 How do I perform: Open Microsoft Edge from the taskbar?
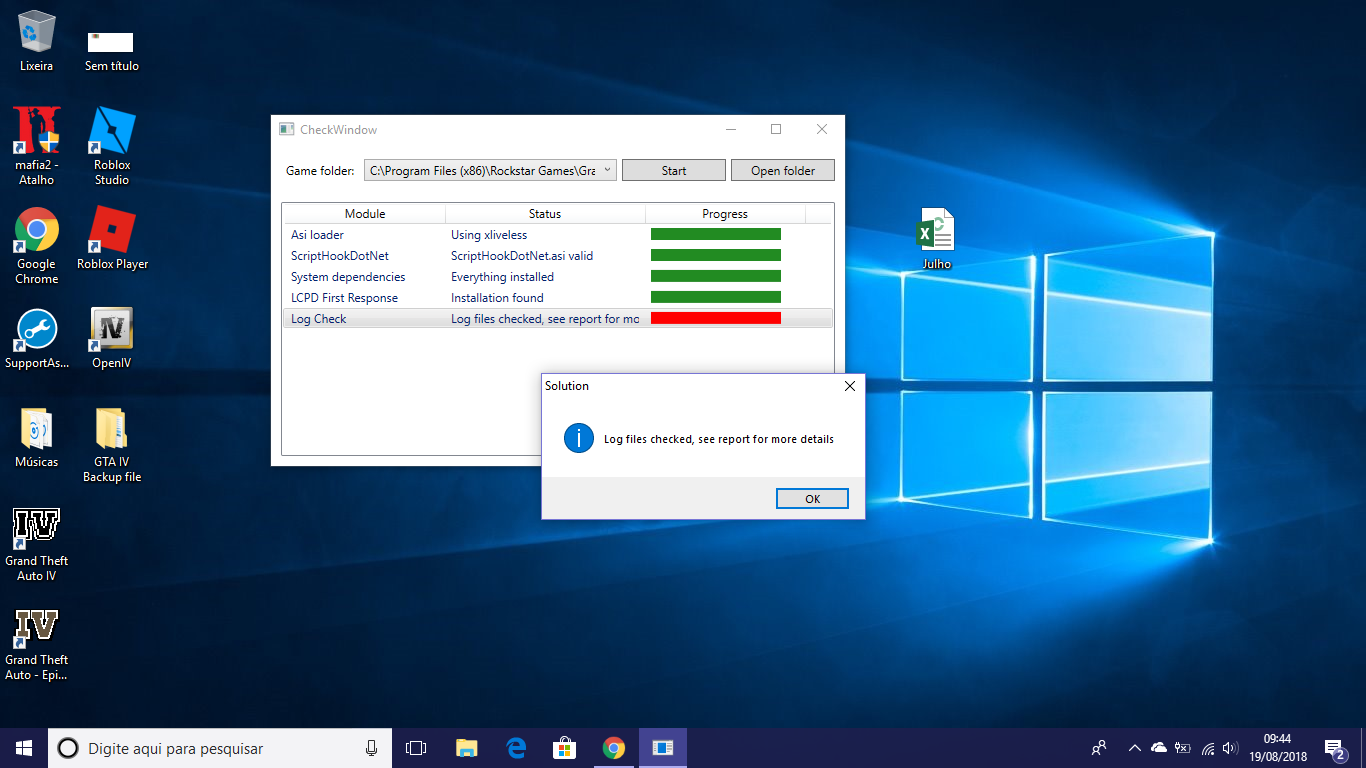(516, 748)
